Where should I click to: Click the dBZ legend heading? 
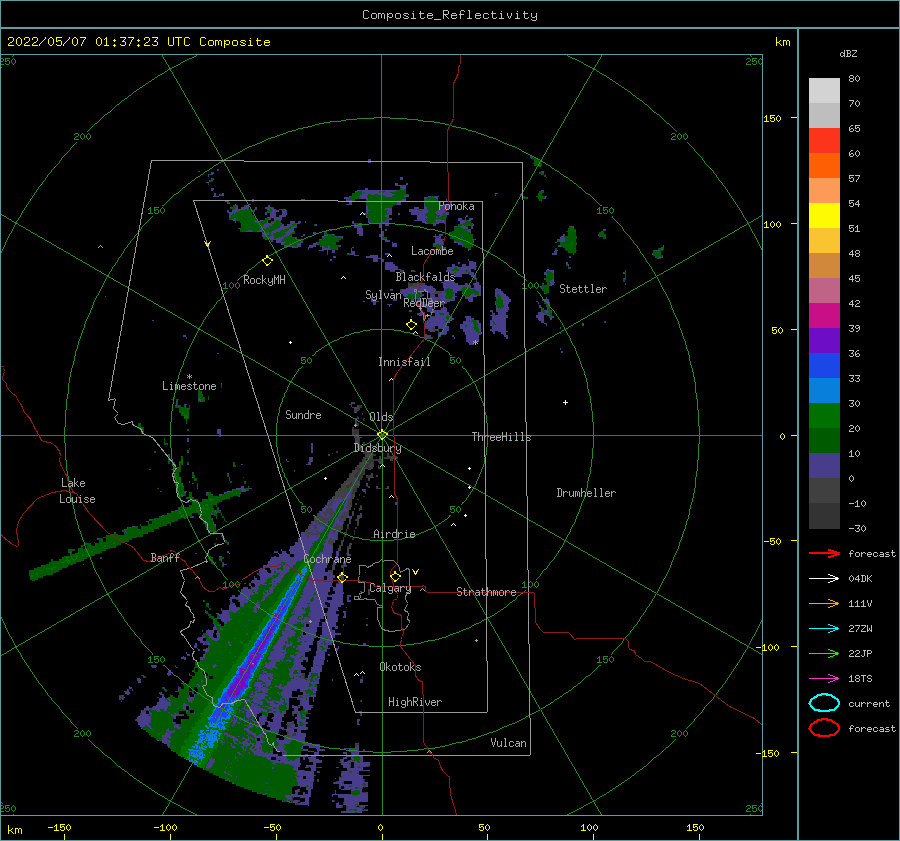848,53
